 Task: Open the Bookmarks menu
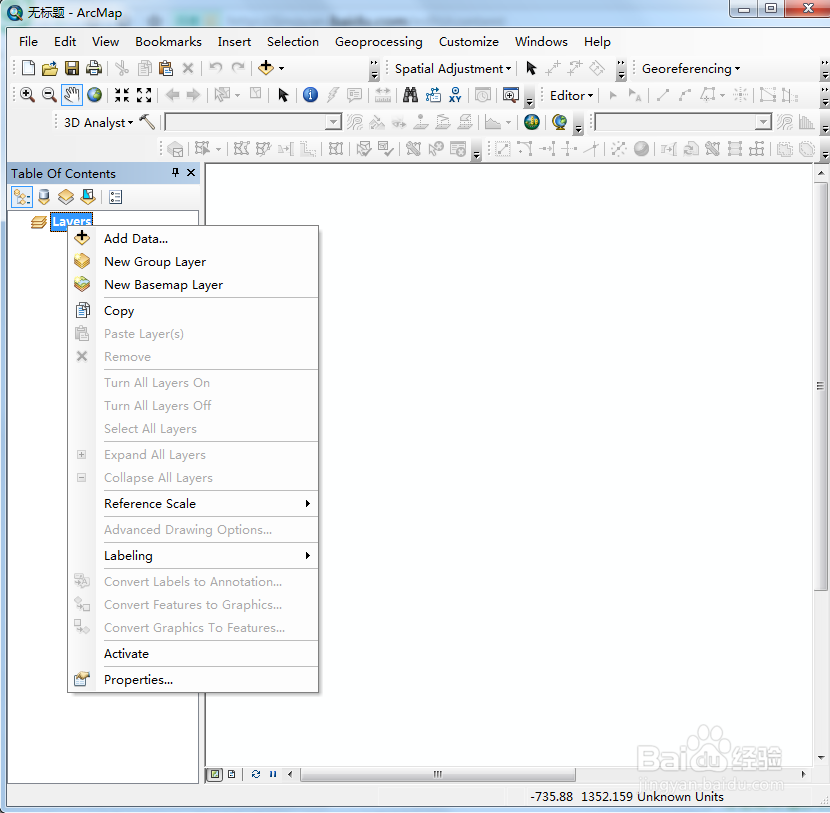click(168, 42)
